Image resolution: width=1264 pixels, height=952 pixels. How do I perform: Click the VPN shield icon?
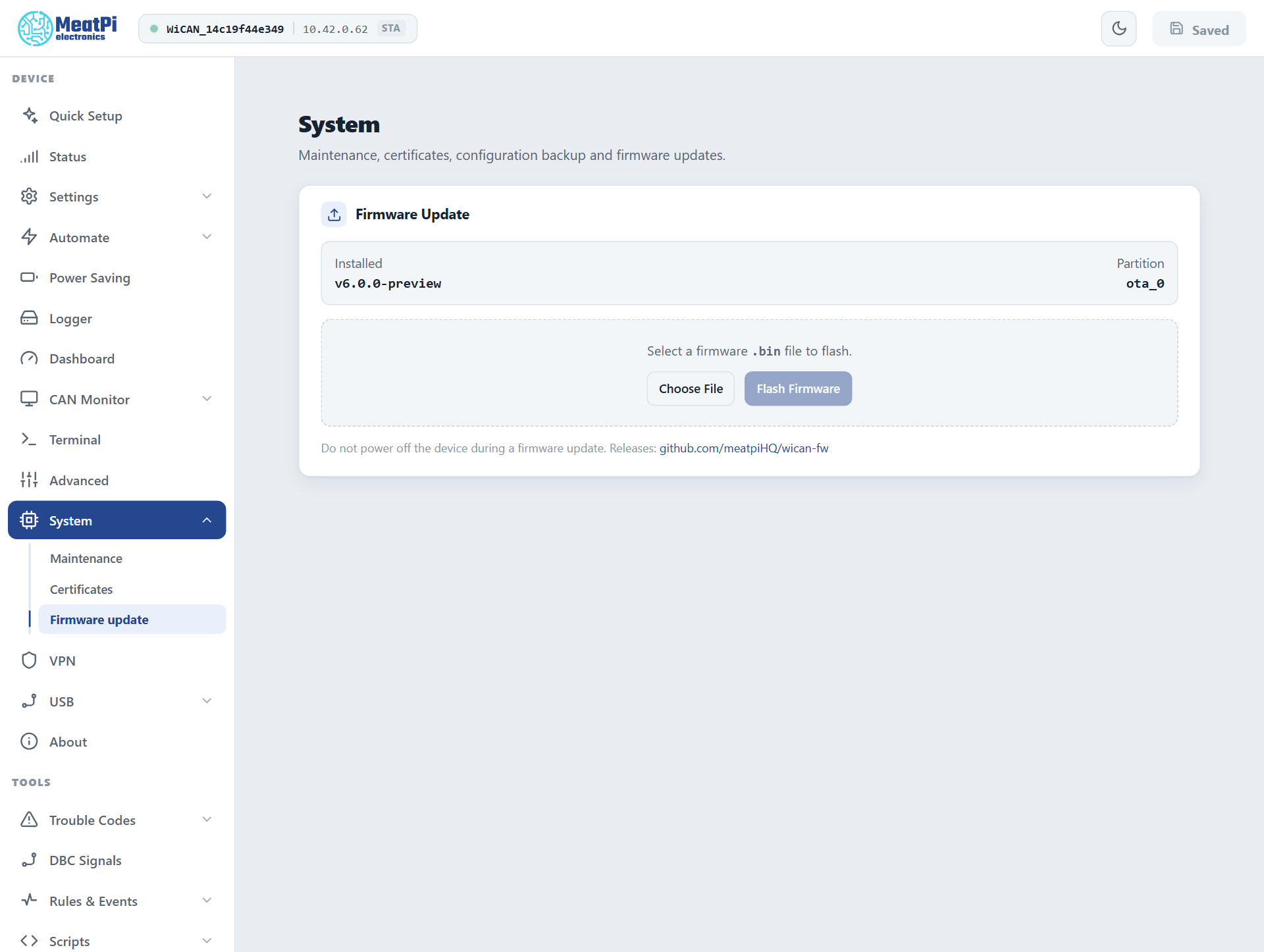pyautogui.click(x=30, y=660)
